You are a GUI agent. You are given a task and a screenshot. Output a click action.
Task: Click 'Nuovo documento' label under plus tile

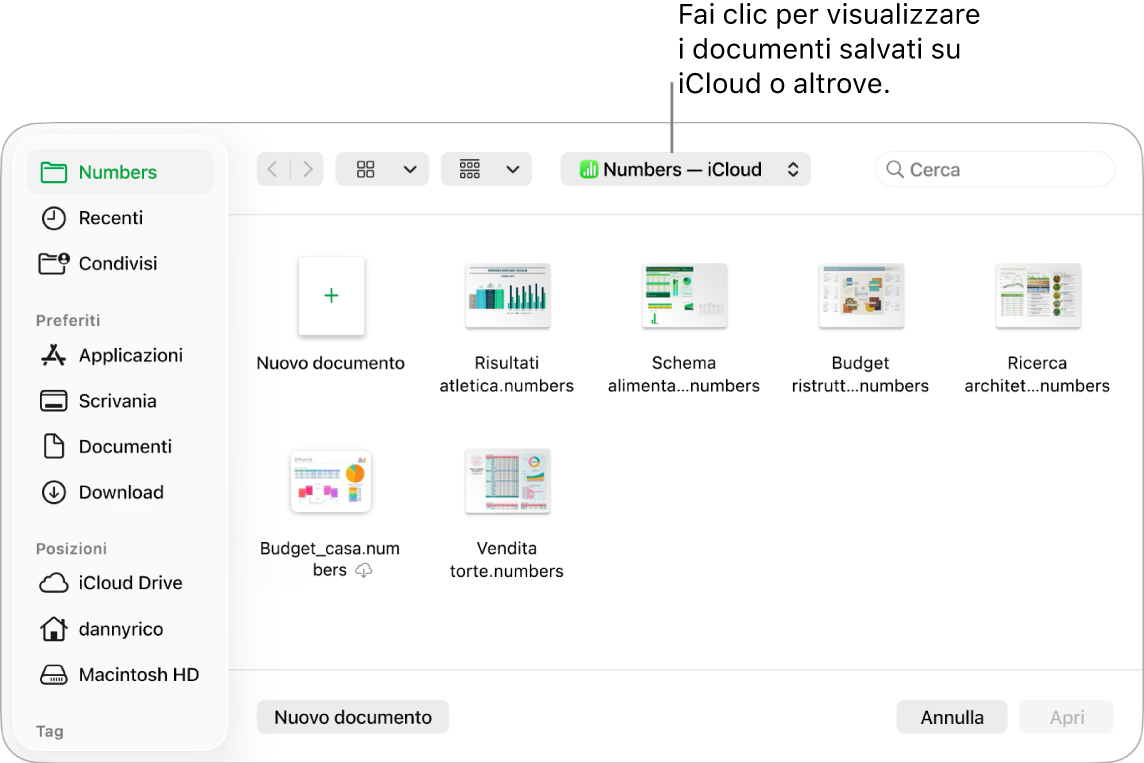(331, 363)
